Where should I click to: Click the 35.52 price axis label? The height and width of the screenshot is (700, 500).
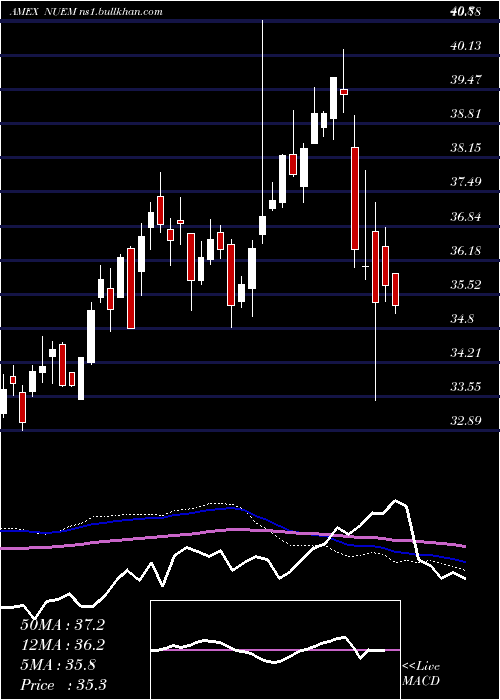[x=466, y=284]
